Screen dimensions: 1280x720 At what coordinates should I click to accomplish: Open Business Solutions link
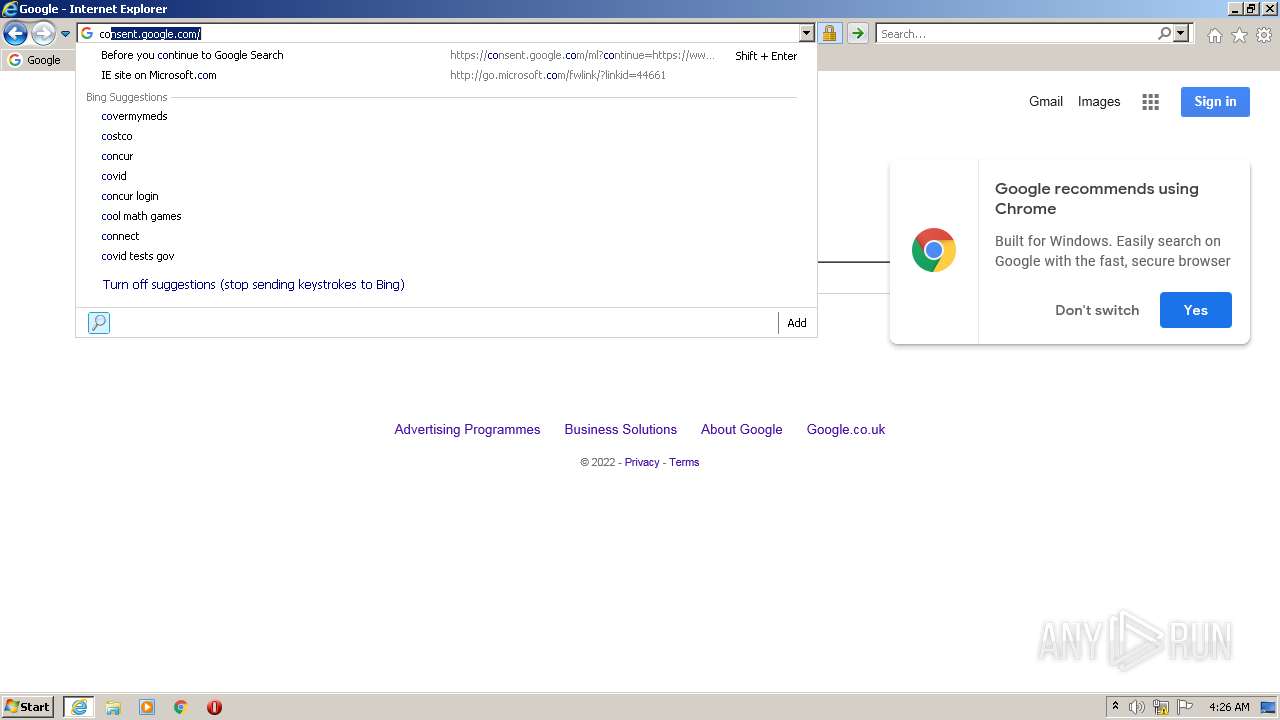pyautogui.click(x=620, y=429)
